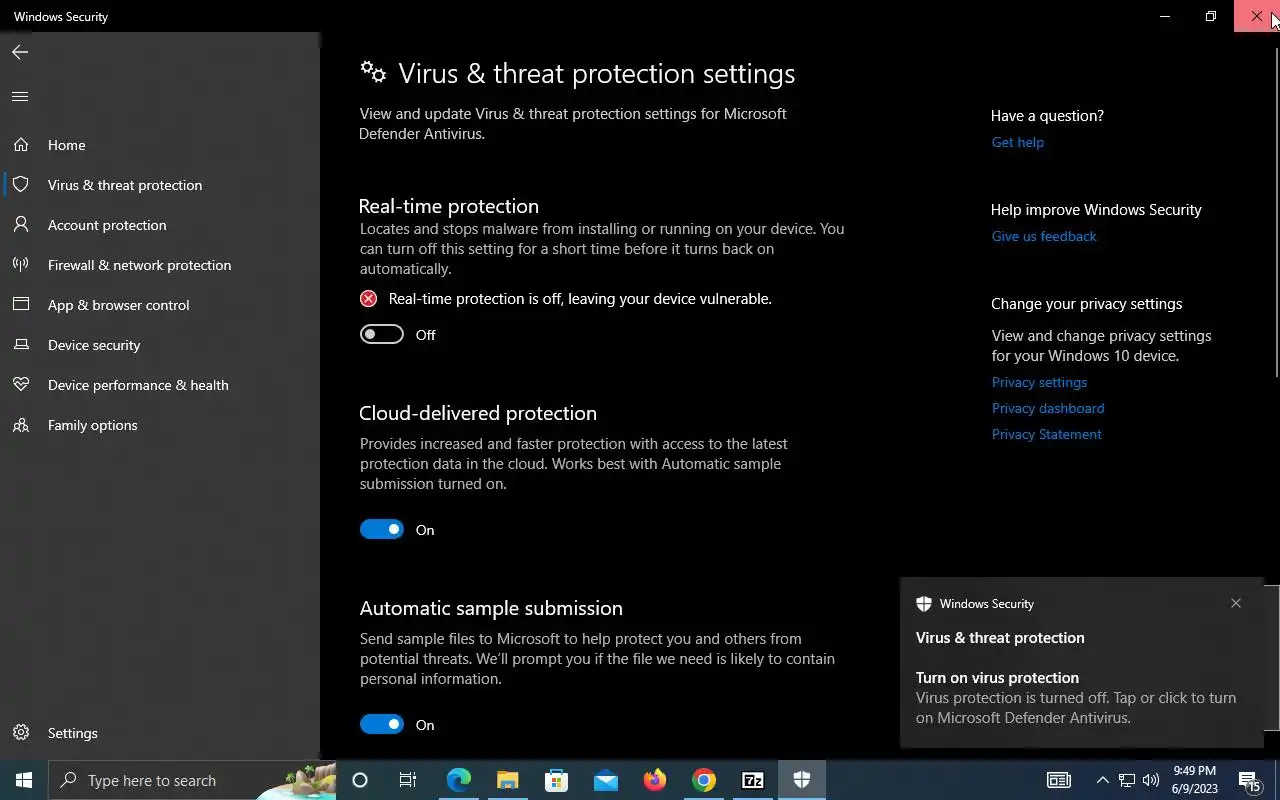Open the Windows Start menu

pyautogui.click(x=24, y=780)
